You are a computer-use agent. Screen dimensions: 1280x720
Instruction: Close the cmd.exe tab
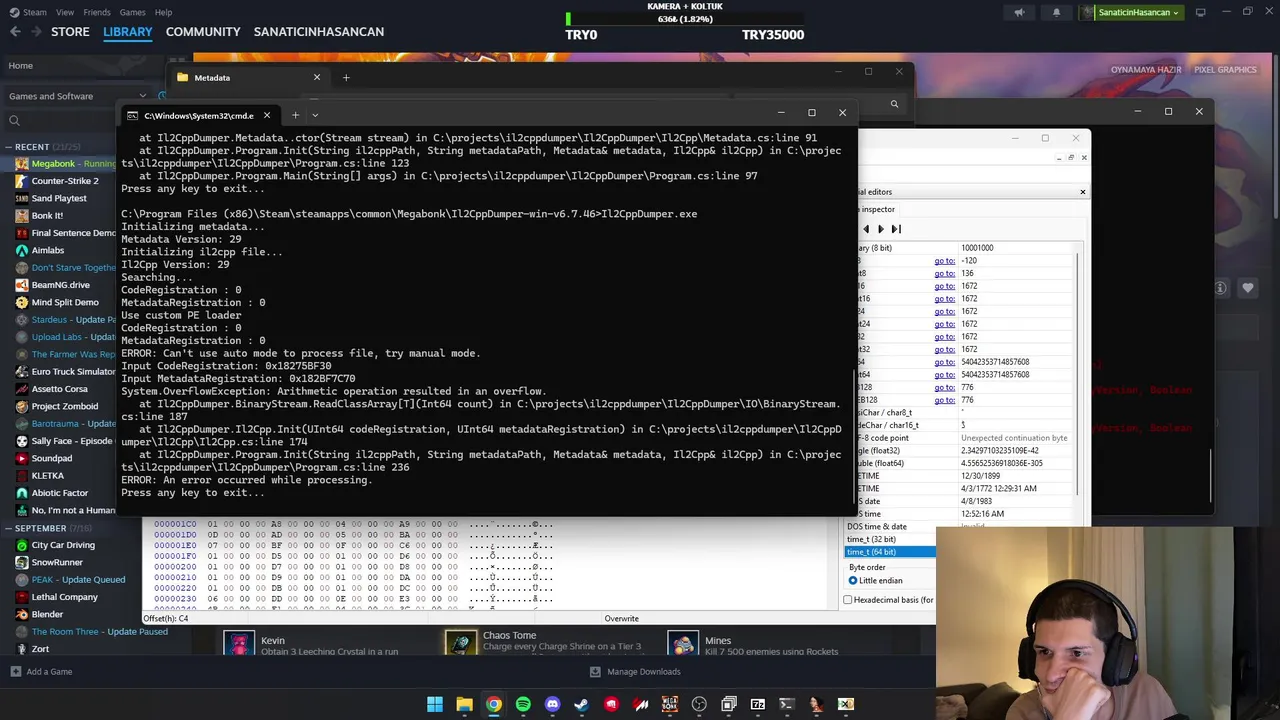[267, 115]
